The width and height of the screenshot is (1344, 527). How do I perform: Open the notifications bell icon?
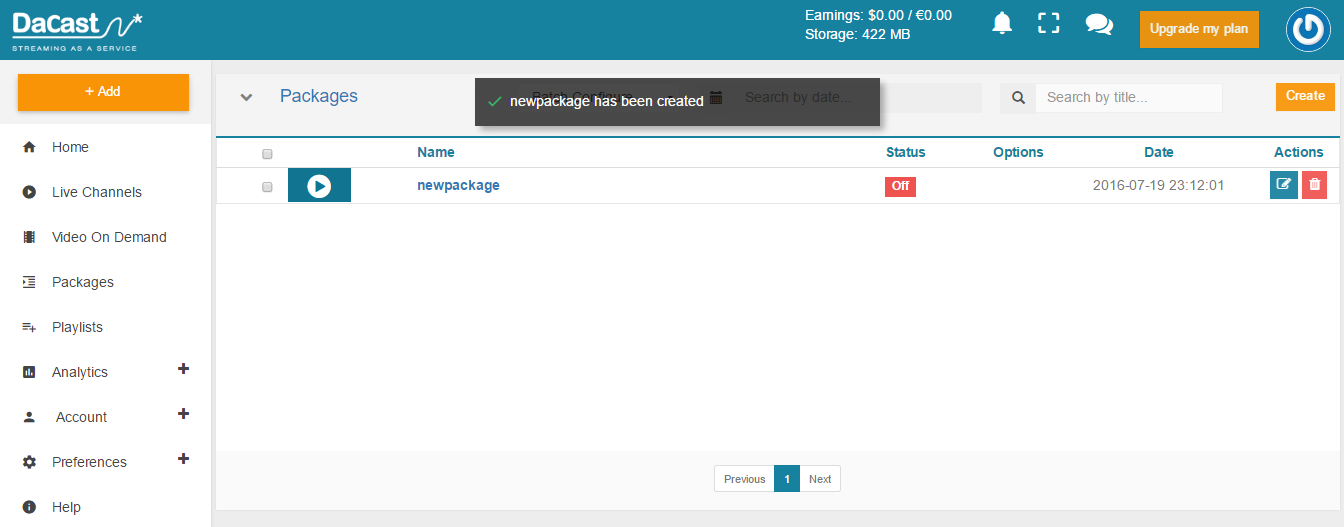[x=1002, y=24]
